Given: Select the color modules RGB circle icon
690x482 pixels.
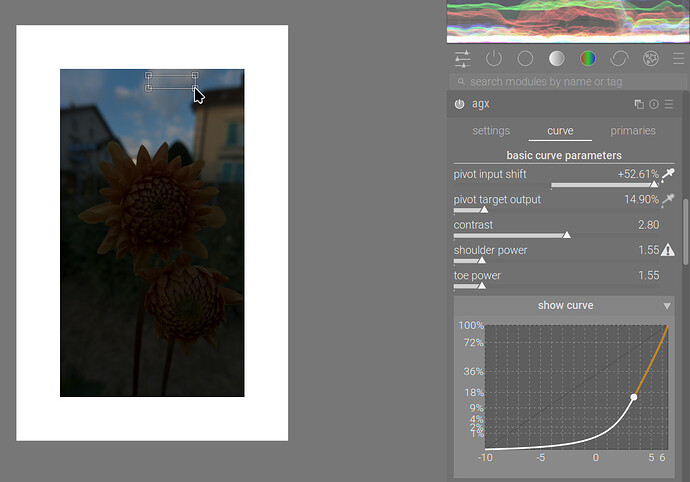Looking at the screenshot, I should coord(587,59).
